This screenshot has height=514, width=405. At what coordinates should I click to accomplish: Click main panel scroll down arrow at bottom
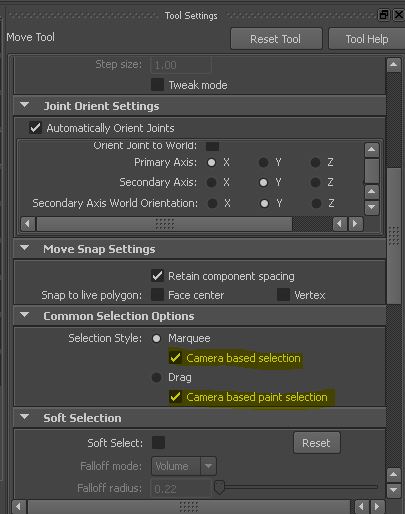point(394,490)
